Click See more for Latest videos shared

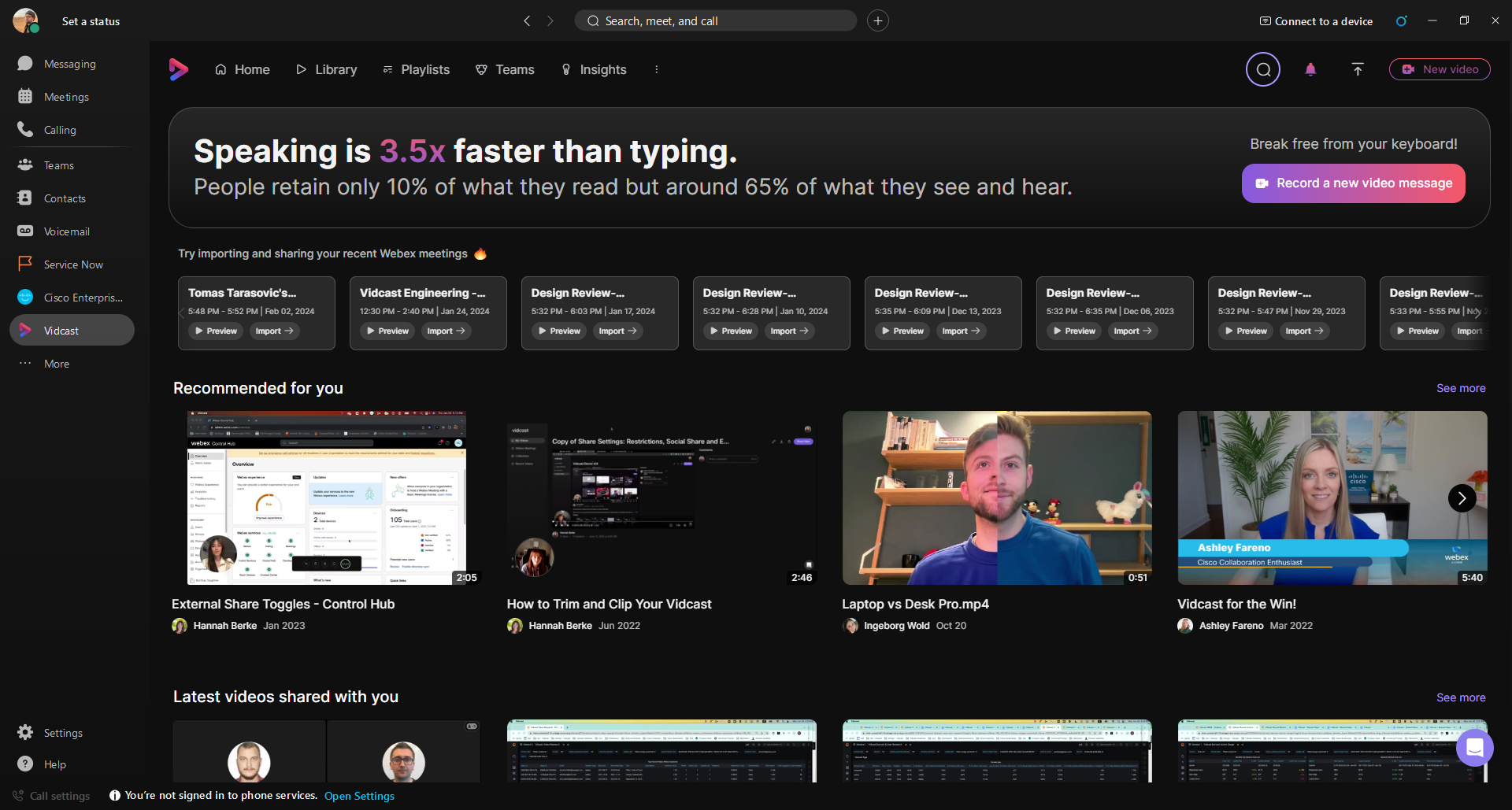pyautogui.click(x=1461, y=697)
